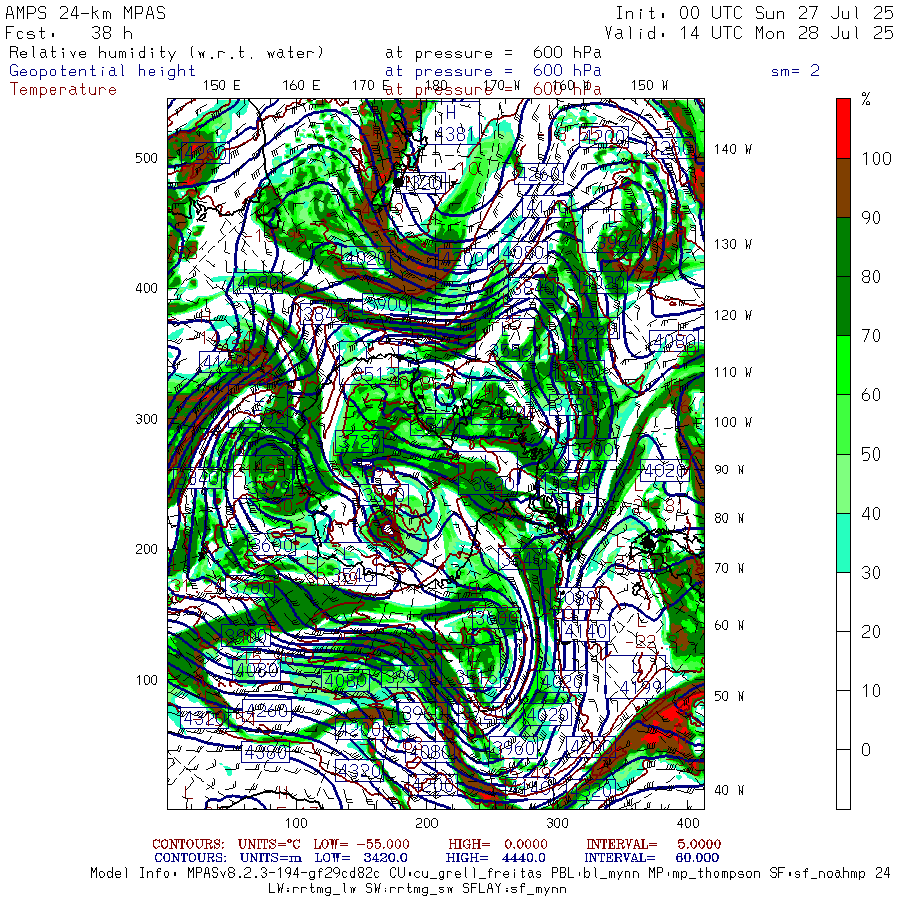Click the '150 W' longitude label at top
Screen dimensions: 900x900
point(649,86)
